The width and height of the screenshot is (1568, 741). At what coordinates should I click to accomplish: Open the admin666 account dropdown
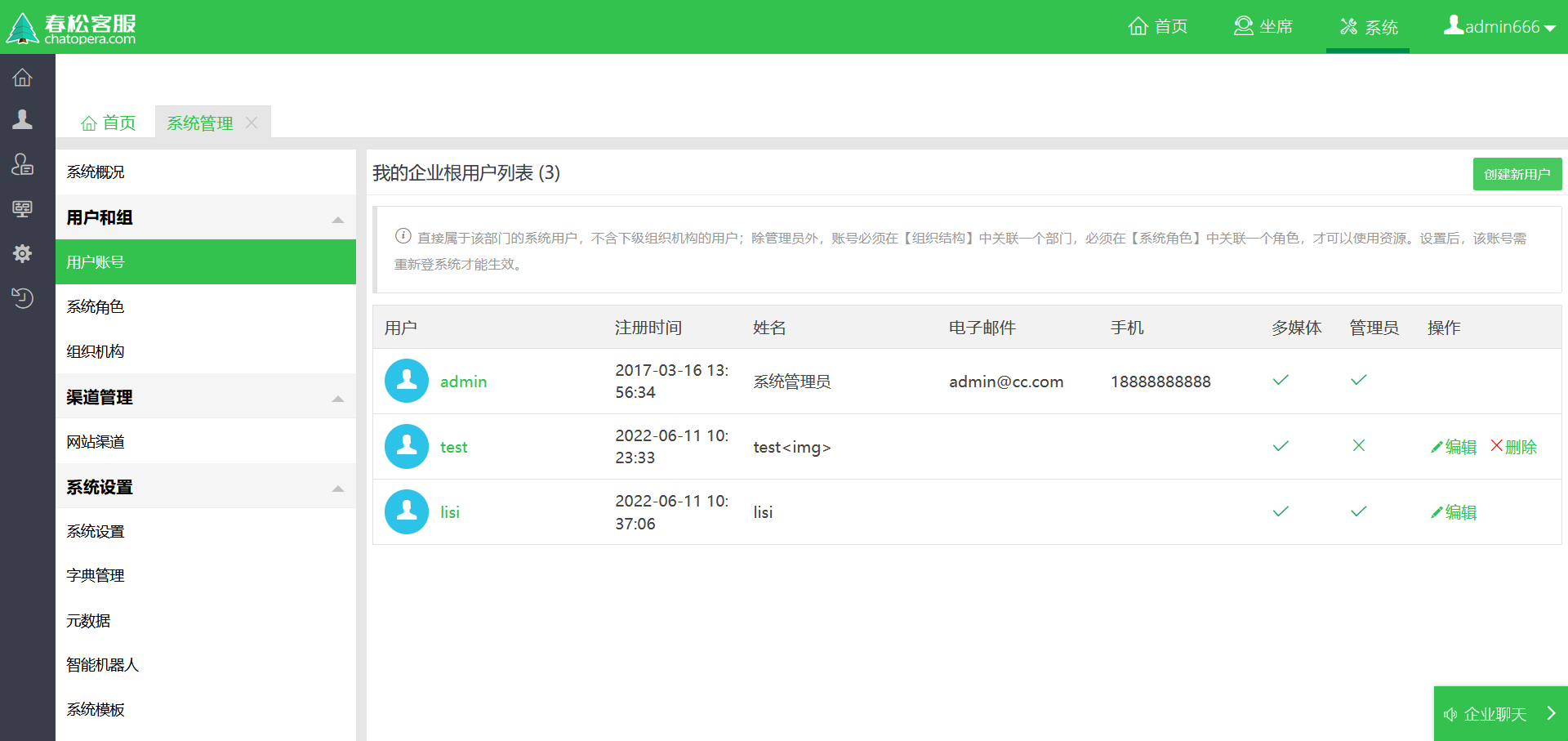click(x=1499, y=26)
